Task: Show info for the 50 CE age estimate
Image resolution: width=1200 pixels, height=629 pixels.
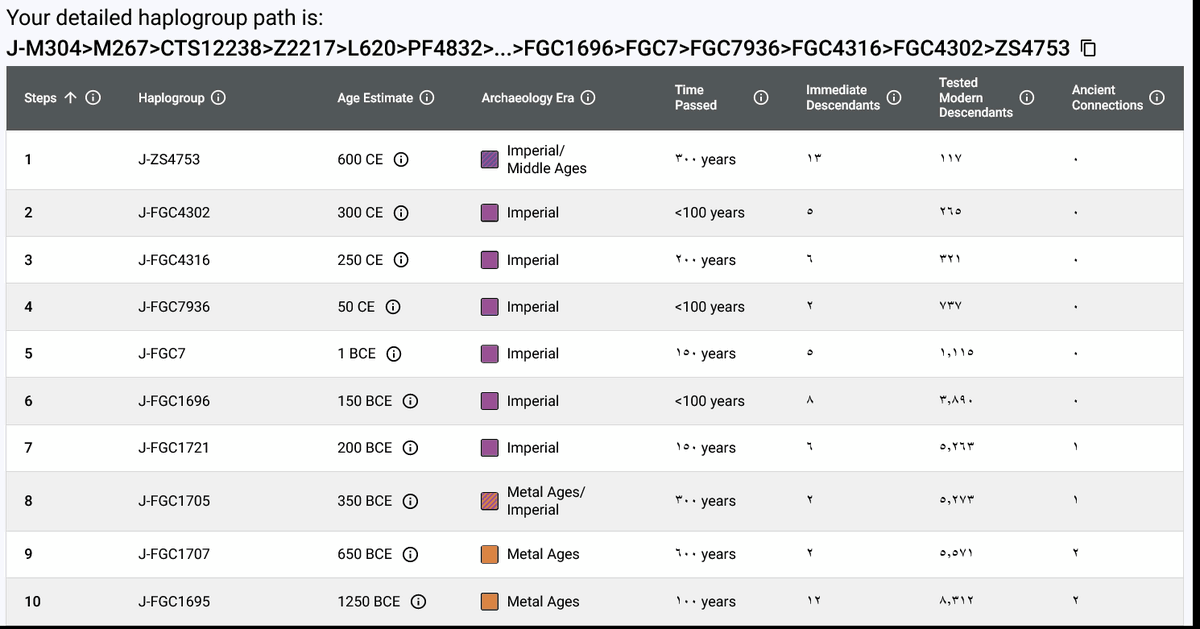Action: (393, 307)
